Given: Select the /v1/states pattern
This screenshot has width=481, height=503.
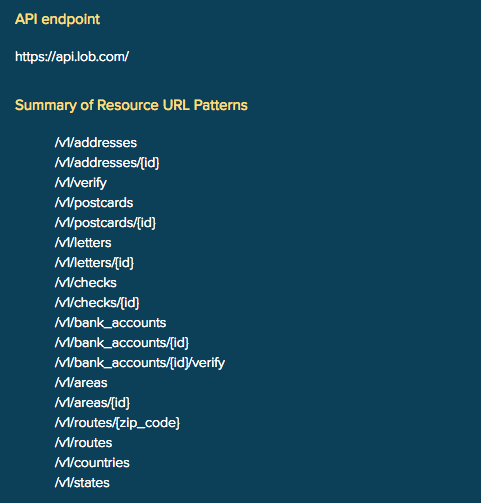Looking at the screenshot, I should coord(82,483).
